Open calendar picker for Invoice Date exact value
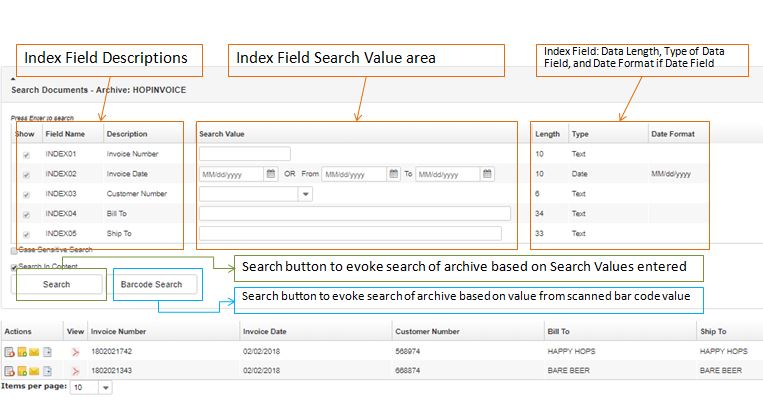The image size is (763, 405). pyautogui.click(x=271, y=174)
